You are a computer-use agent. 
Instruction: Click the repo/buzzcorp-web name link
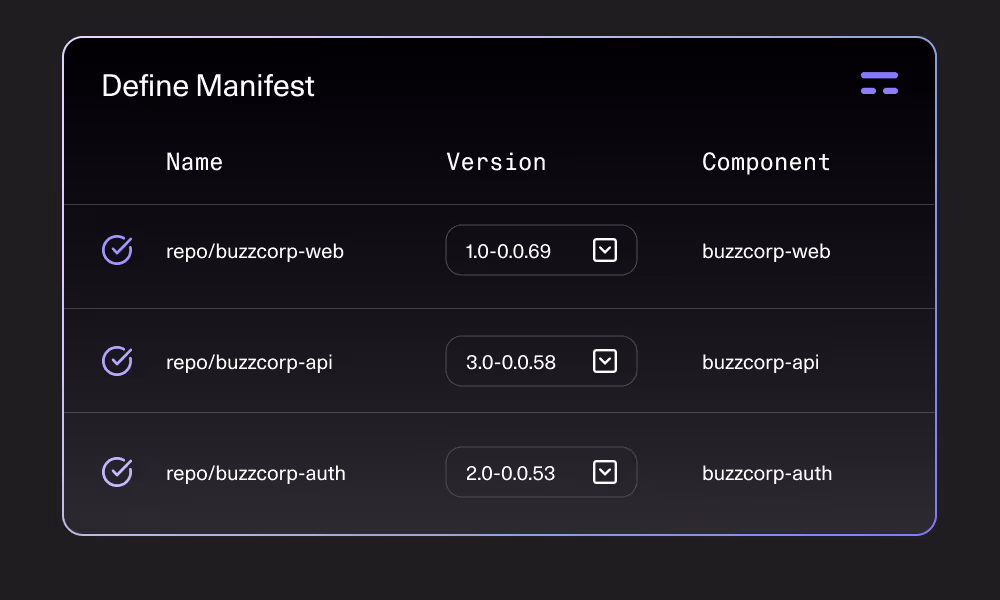point(255,252)
